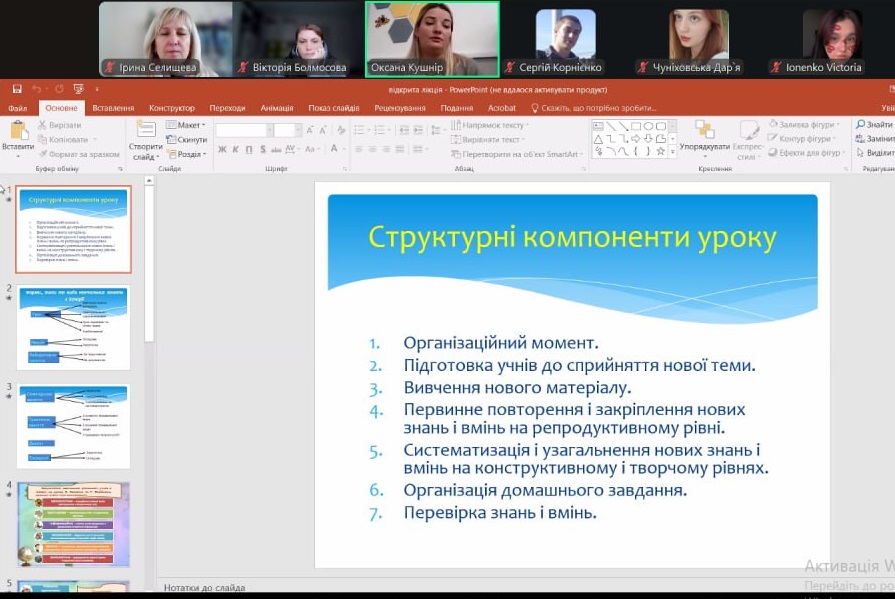
Task: Click Оксана Кушнір participant video tile
Action: 432,39
